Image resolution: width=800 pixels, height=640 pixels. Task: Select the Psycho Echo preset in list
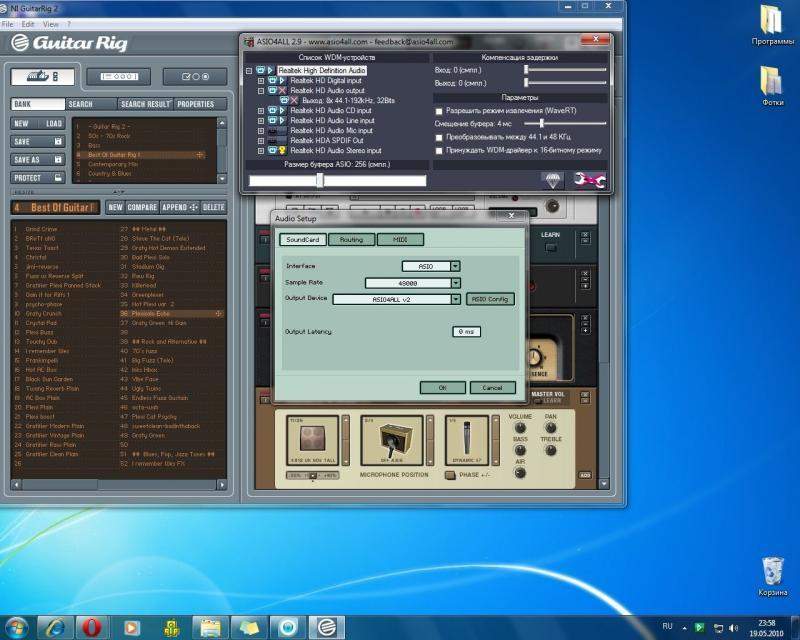(x=152, y=313)
